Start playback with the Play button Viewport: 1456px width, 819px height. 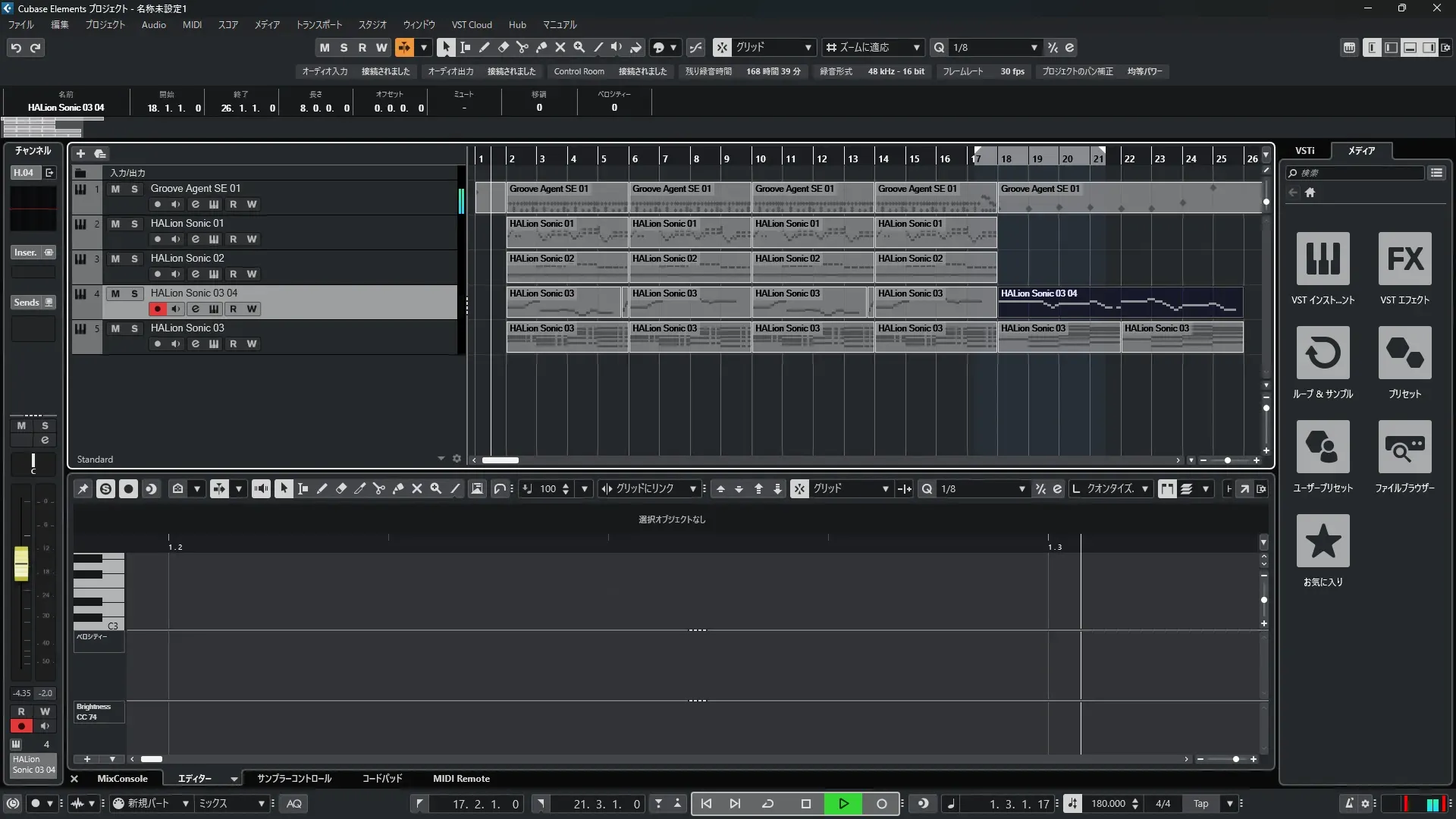click(843, 804)
